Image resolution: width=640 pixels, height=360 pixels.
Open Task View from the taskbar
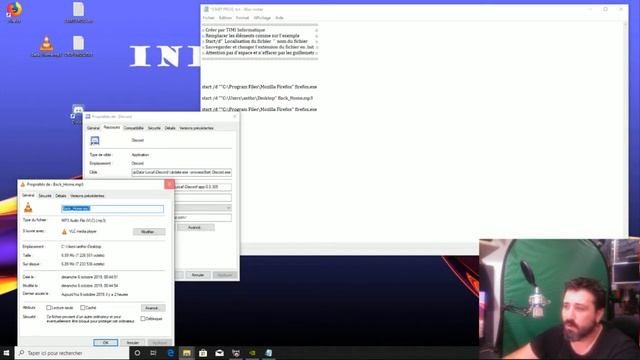tap(153, 353)
